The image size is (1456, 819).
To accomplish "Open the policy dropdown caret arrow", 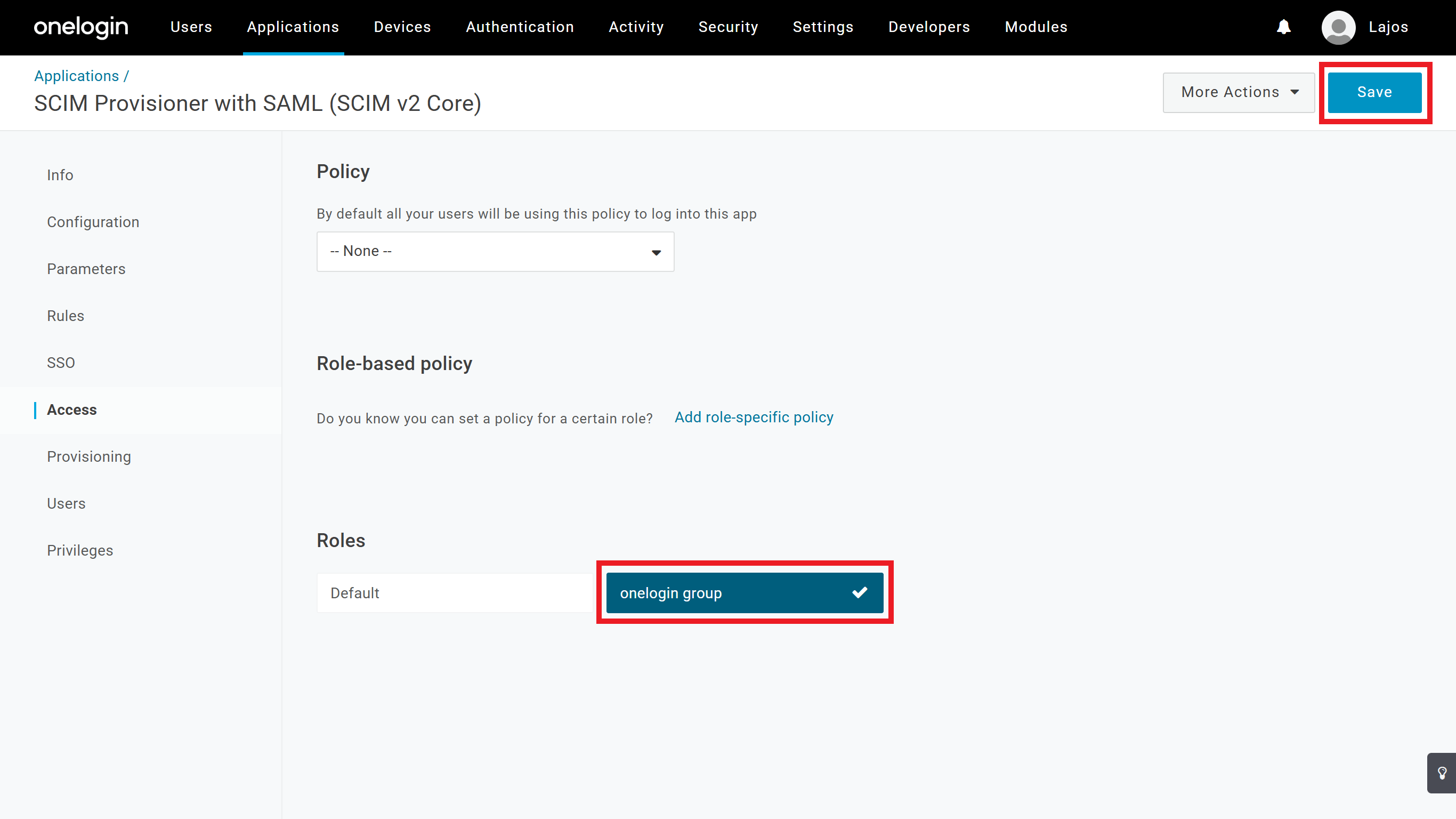I will coord(656,252).
